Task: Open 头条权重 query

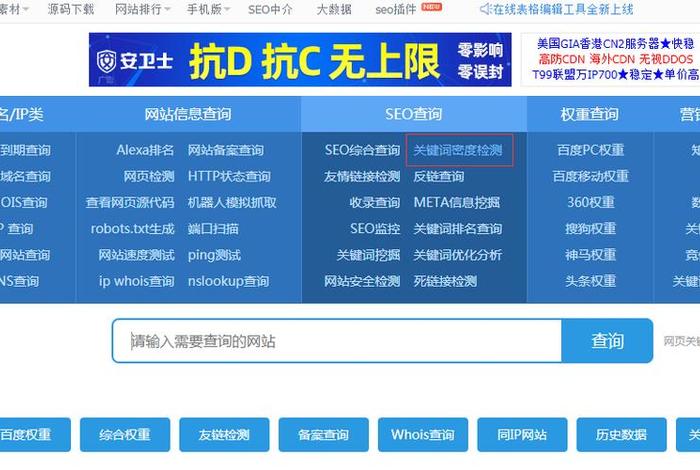Action: coord(590,282)
